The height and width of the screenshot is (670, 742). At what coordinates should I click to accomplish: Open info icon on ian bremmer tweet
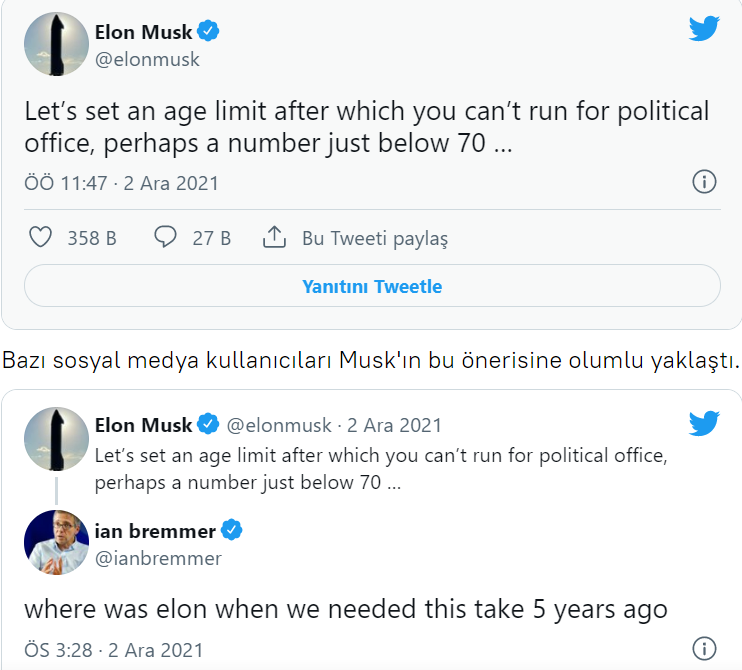tap(704, 648)
